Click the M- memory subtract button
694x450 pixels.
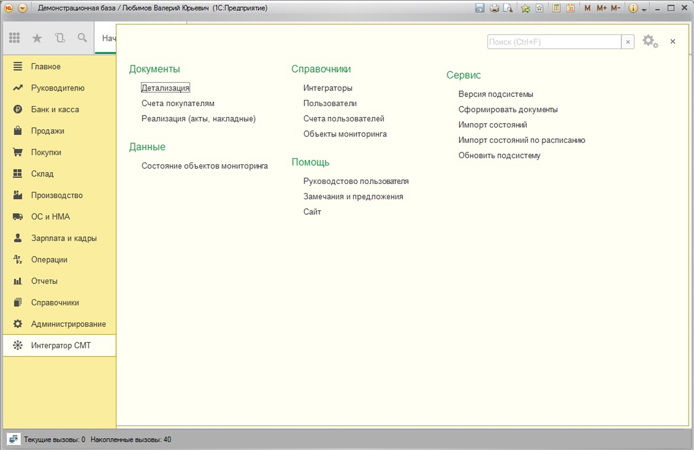pos(616,8)
